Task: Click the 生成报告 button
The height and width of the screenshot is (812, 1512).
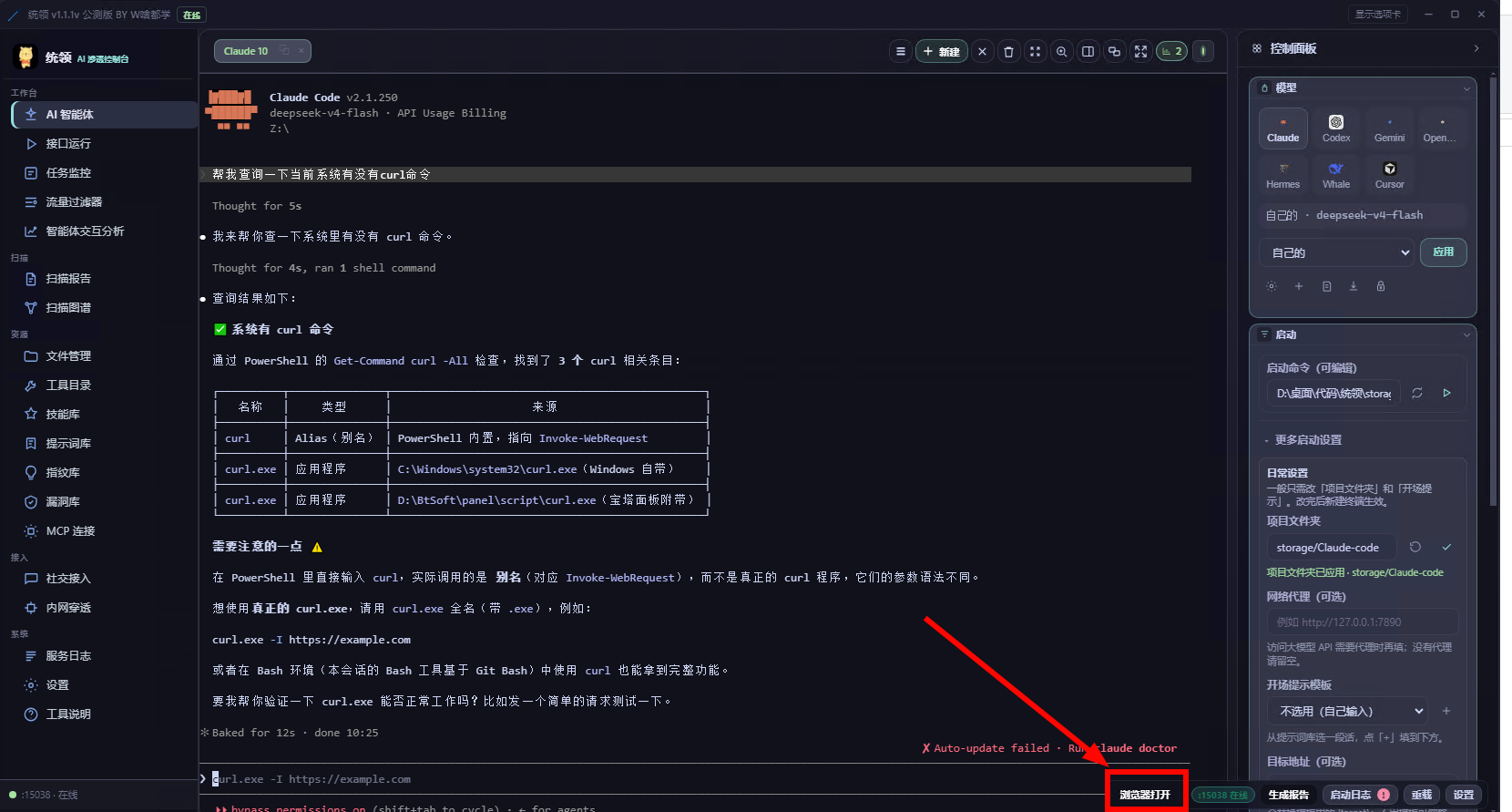Action: pos(1288,795)
